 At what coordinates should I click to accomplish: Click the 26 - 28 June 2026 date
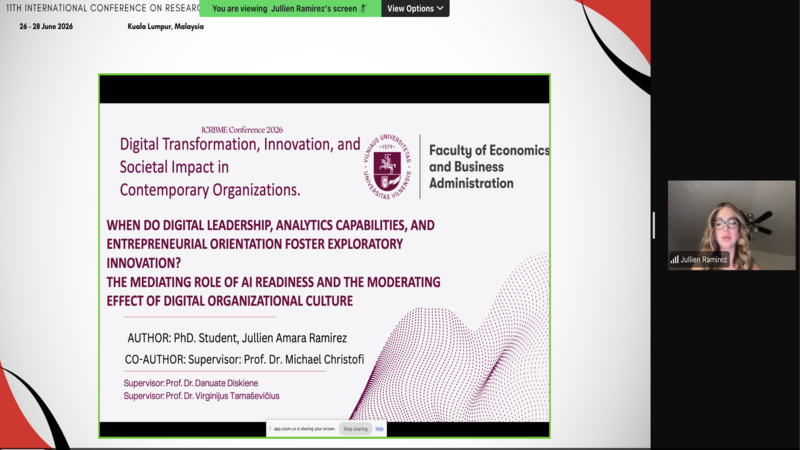click(46, 27)
